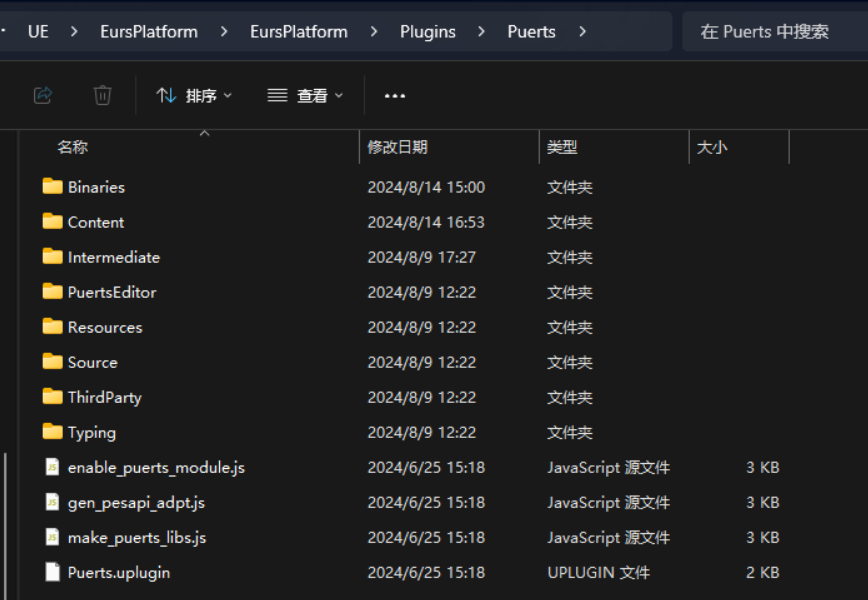The width and height of the screenshot is (868, 600).
Task: Select the Resources folder name
Action: [x=105, y=327]
